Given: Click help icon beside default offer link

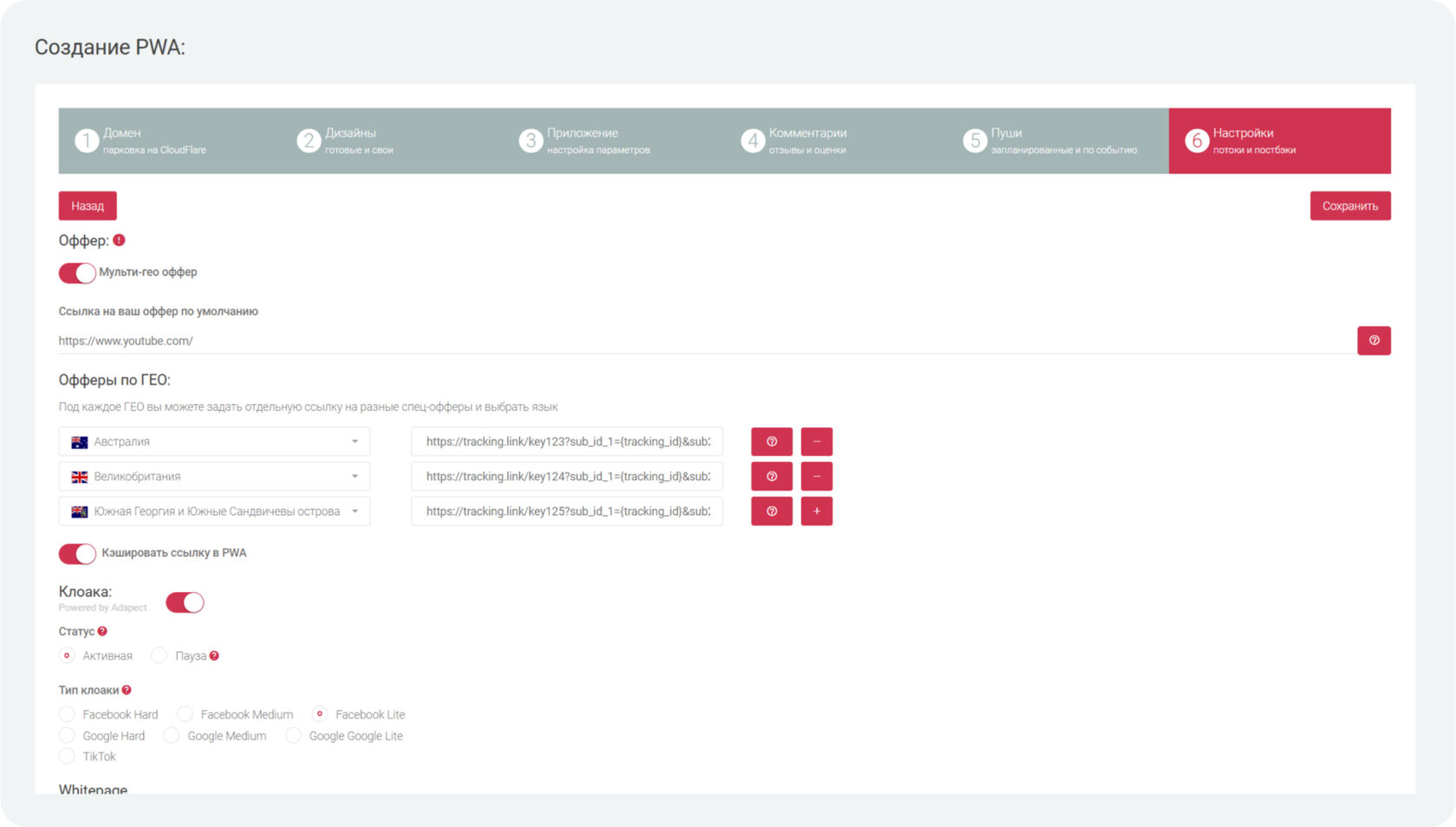Looking at the screenshot, I should [x=1373, y=341].
